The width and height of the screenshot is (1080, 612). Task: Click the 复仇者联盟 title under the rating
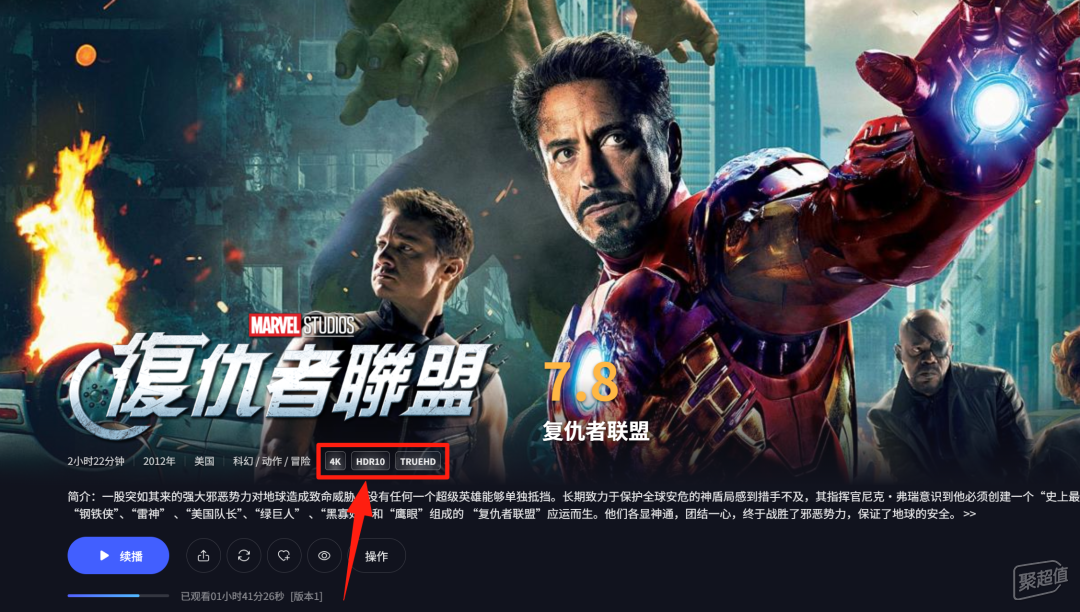596,432
